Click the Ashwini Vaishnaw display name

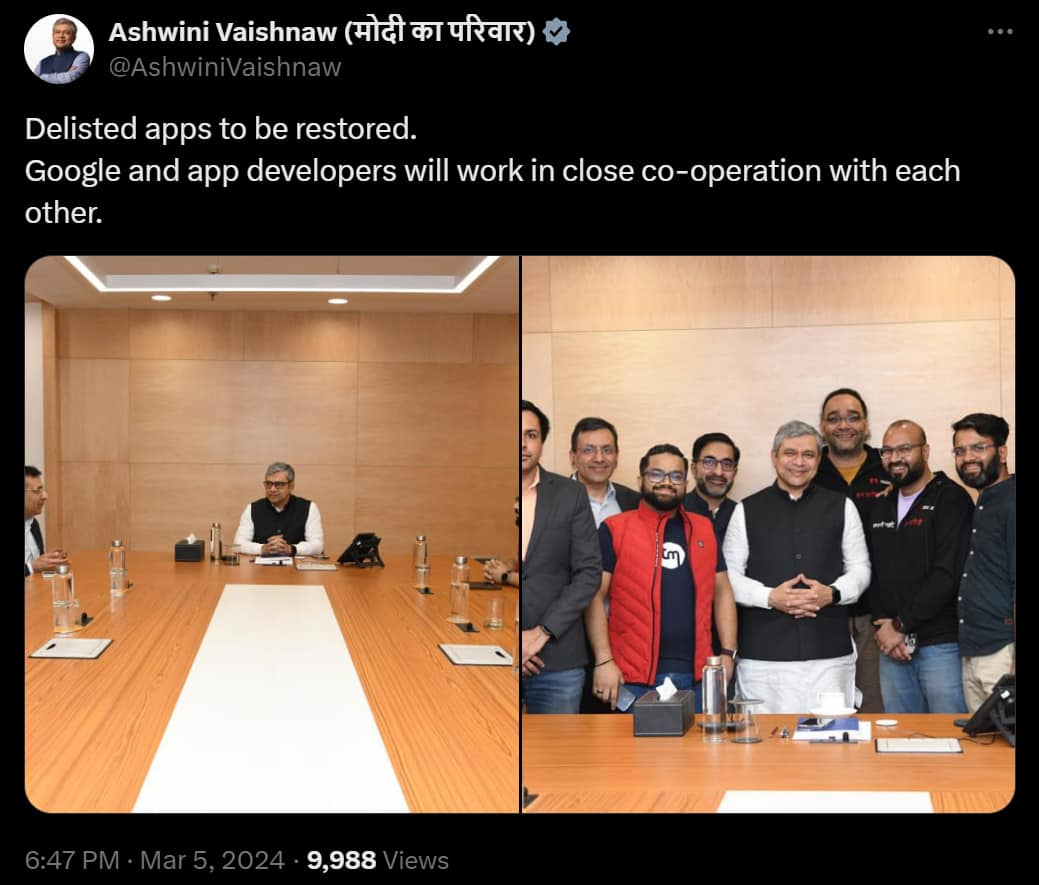click(x=222, y=32)
